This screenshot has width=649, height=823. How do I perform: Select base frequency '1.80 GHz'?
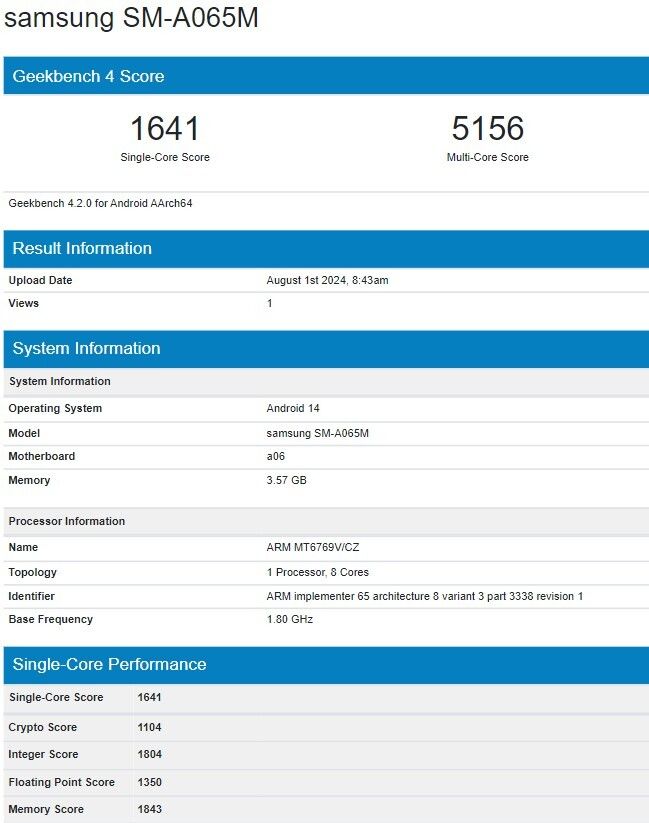pyautogui.click(x=290, y=619)
